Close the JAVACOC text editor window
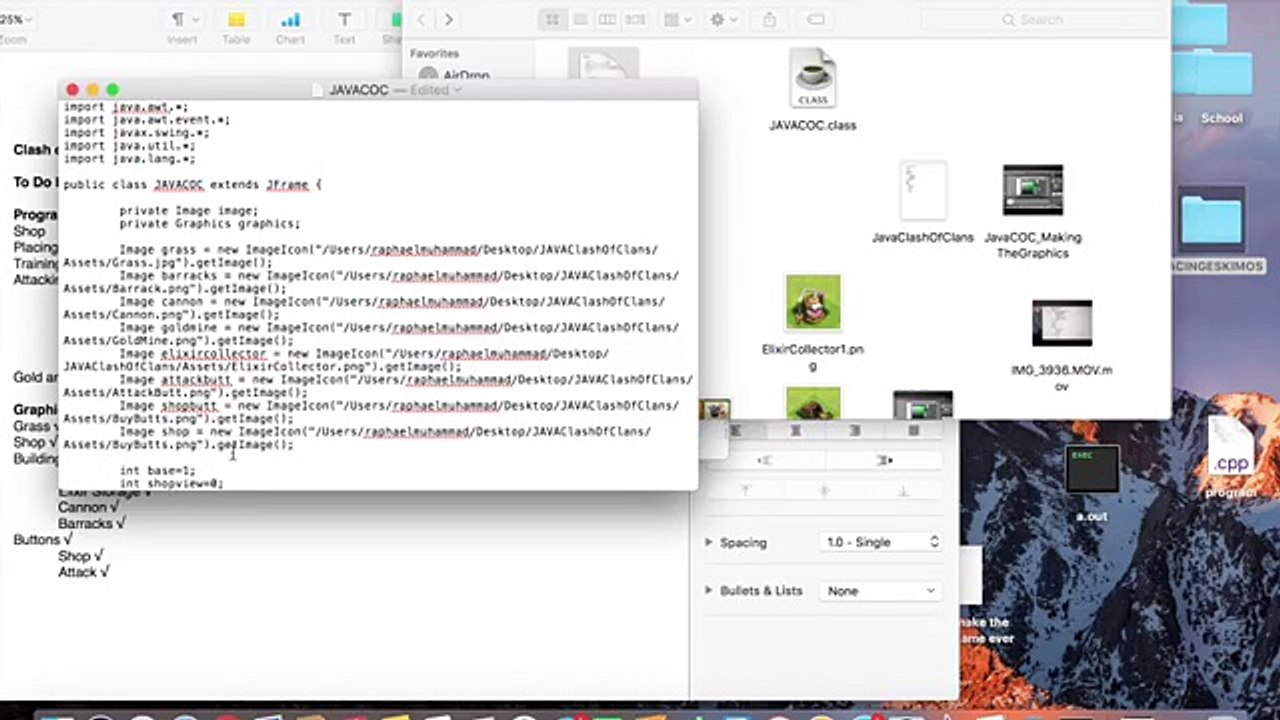 click(72, 90)
